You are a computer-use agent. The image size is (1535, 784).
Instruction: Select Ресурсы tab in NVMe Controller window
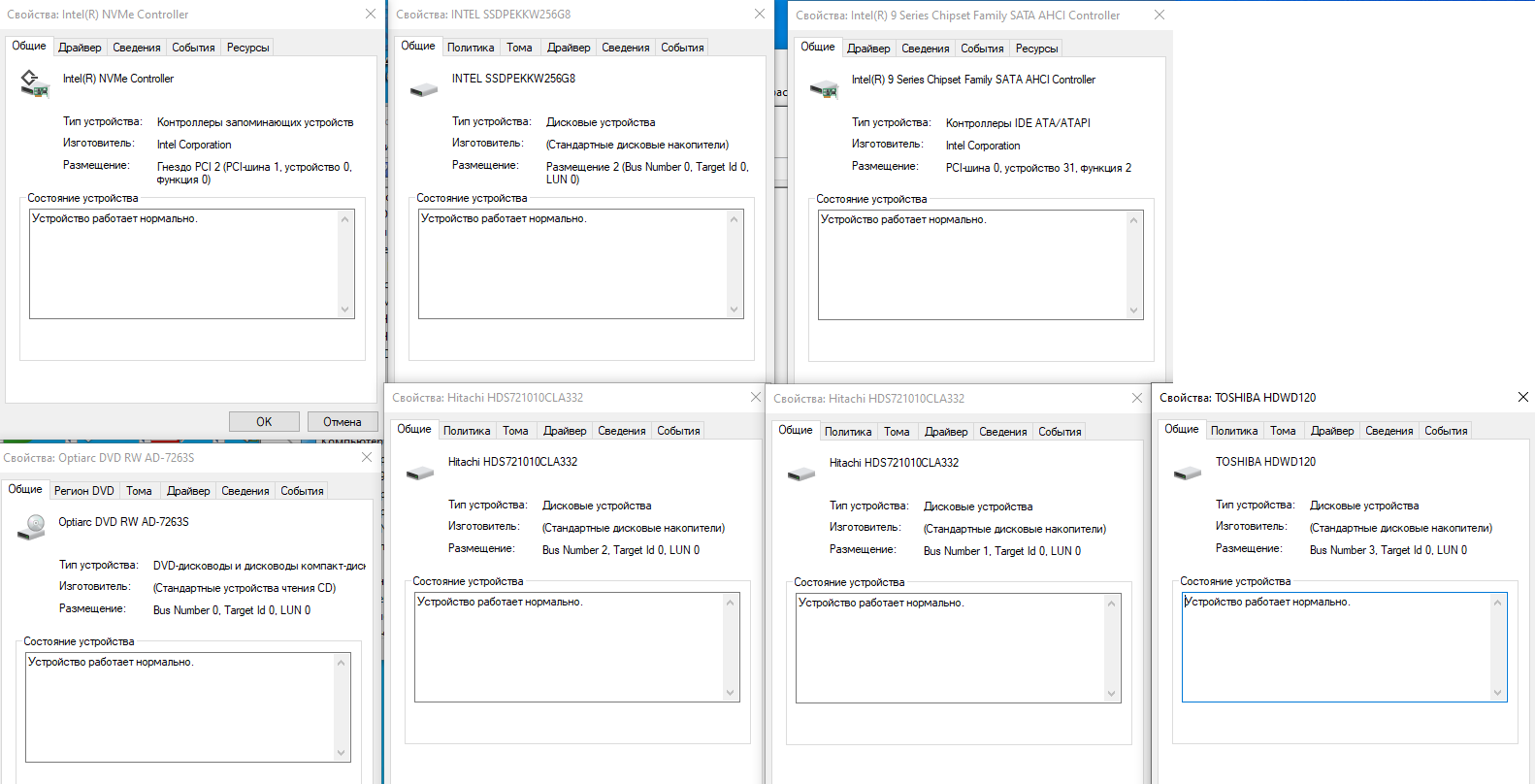(x=248, y=48)
